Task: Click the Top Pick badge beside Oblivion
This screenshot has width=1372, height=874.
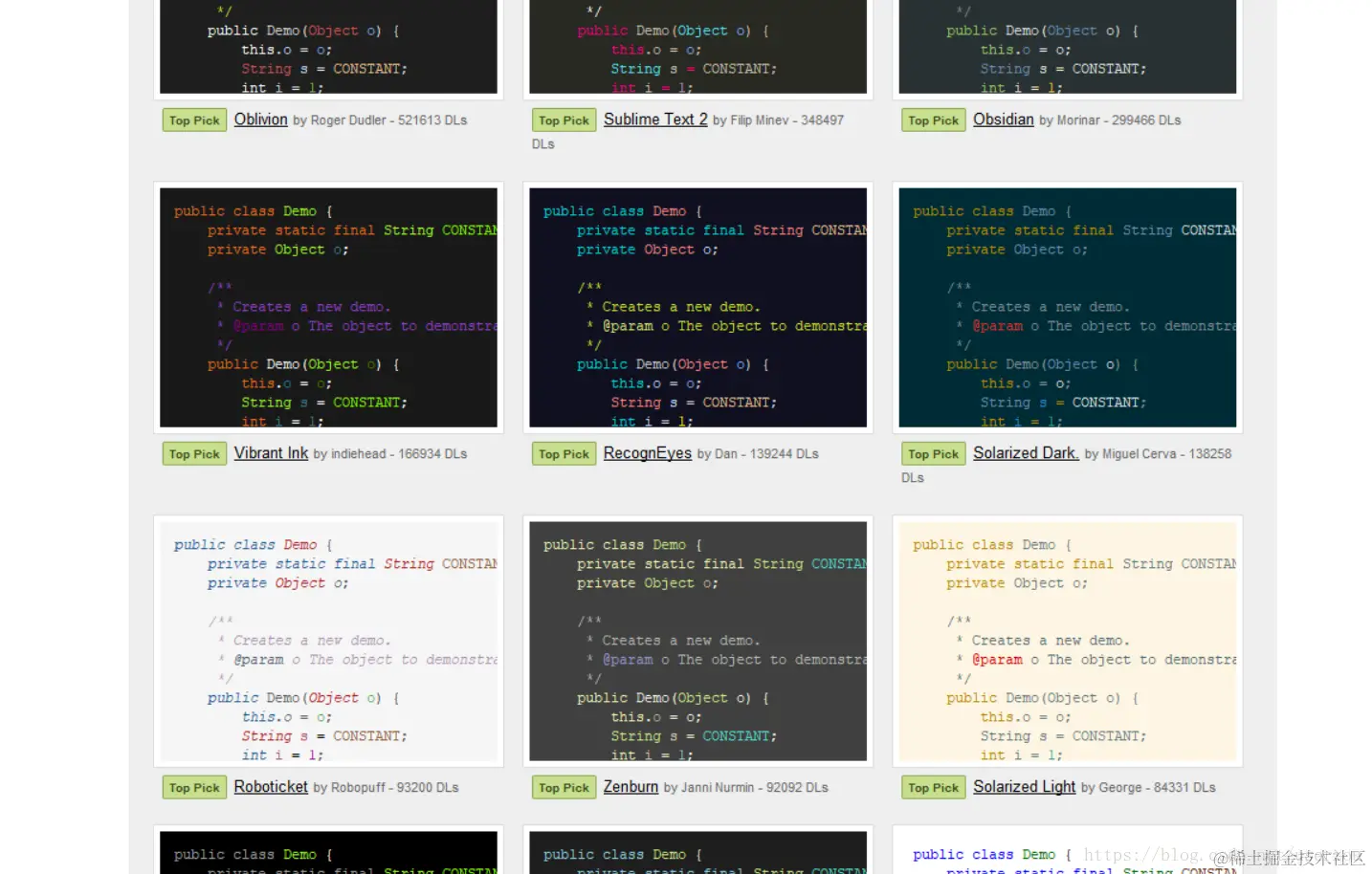Action: (x=194, y=120)
